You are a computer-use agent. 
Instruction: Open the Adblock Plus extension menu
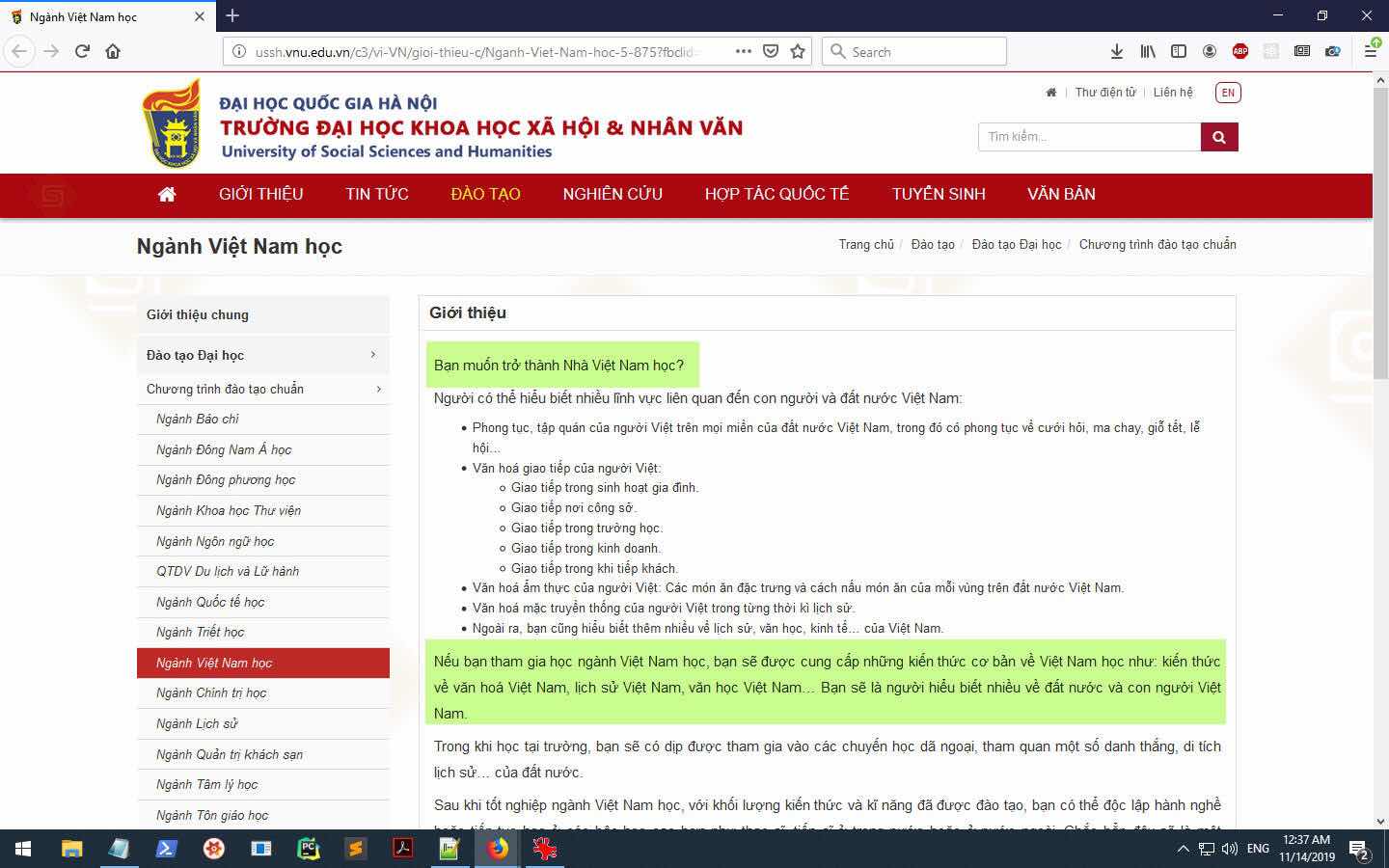coord(1240,51)
